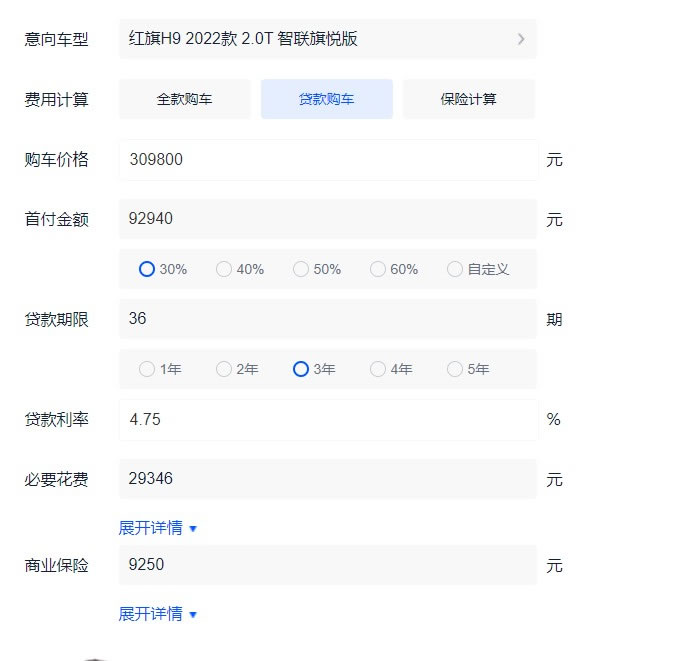Select the 50% down payment option
Screen dimensions: 679x661
(317, 269)
